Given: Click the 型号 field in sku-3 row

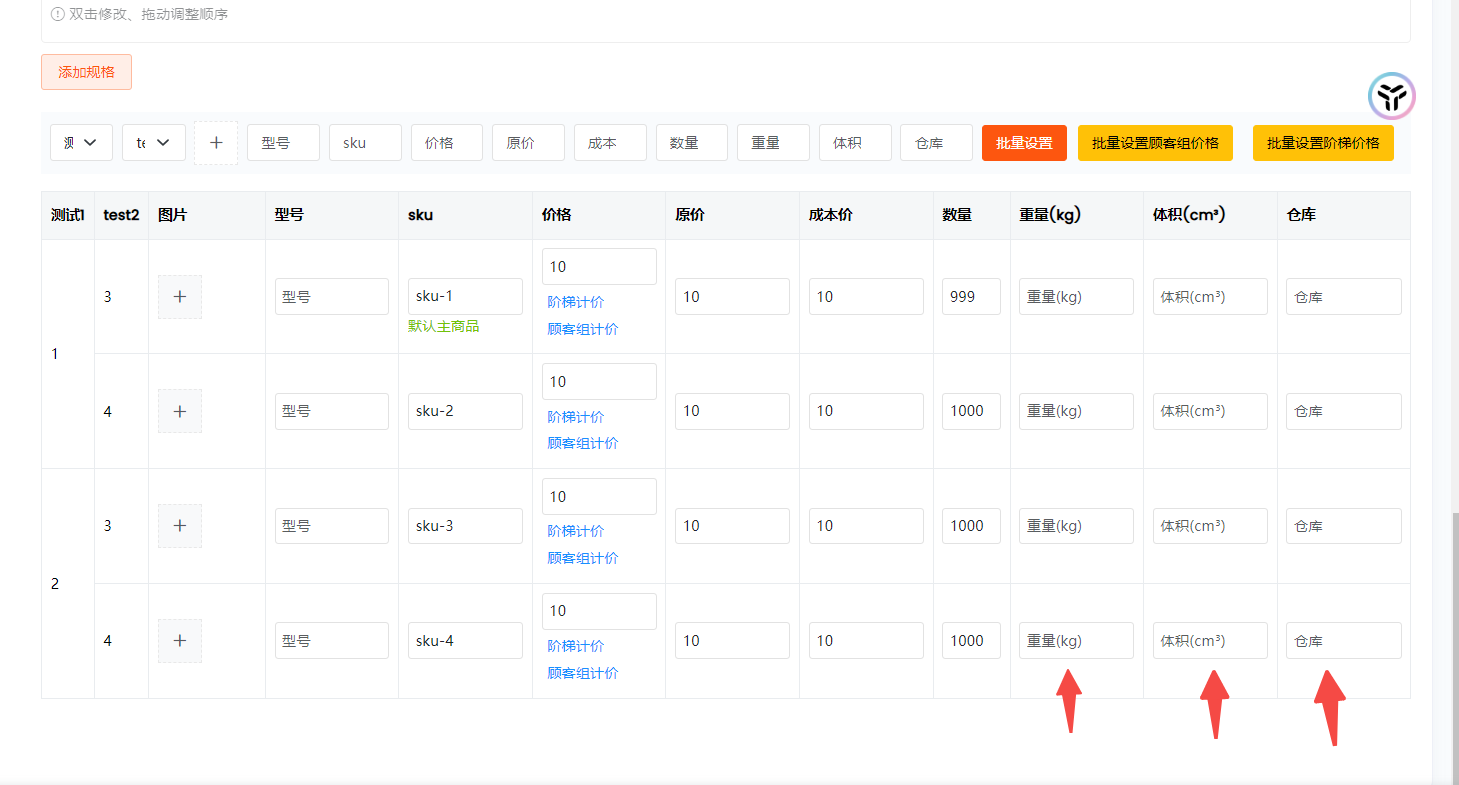Looking at the screenshot, I should click(332, 526).
